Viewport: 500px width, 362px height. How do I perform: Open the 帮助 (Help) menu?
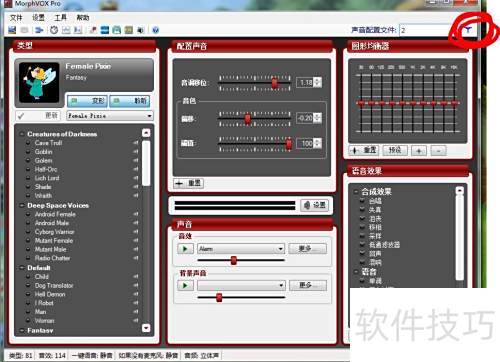[83, 18]
